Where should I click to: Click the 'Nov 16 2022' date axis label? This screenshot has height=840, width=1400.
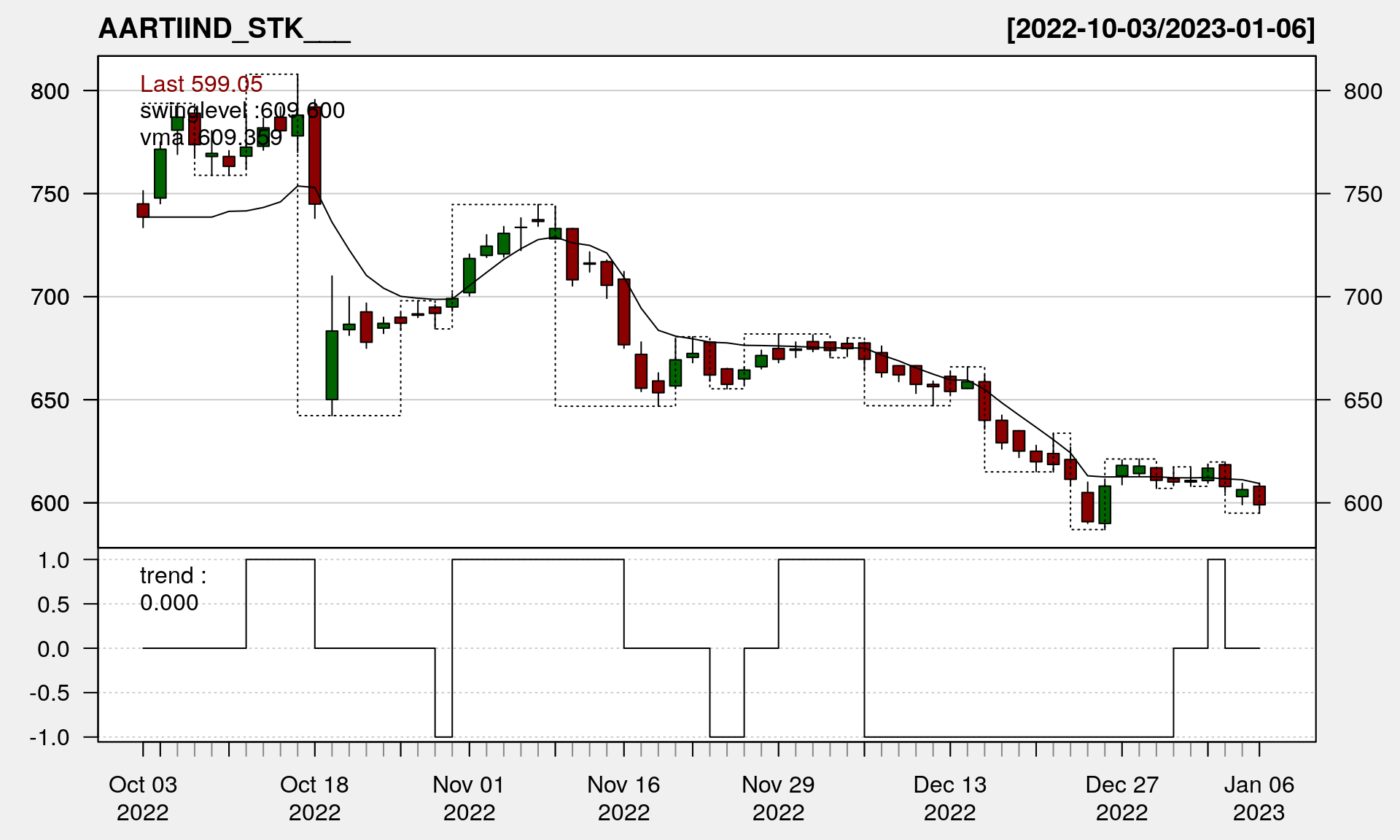(623, 798)
